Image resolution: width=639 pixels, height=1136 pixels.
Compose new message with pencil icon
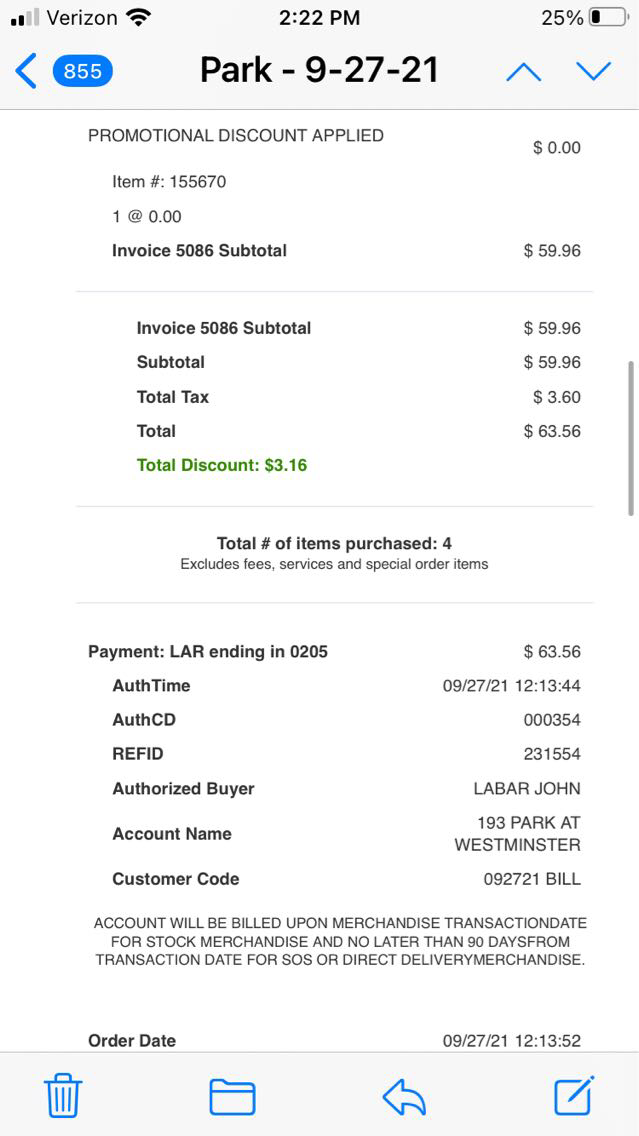point(575,1095)
